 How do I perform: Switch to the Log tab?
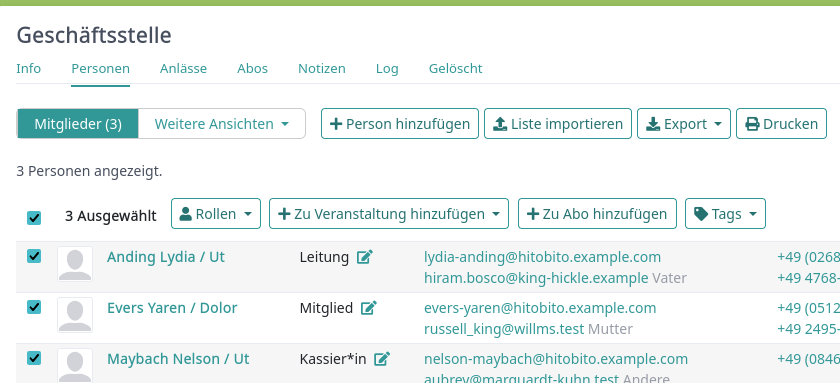coord(387,69)
